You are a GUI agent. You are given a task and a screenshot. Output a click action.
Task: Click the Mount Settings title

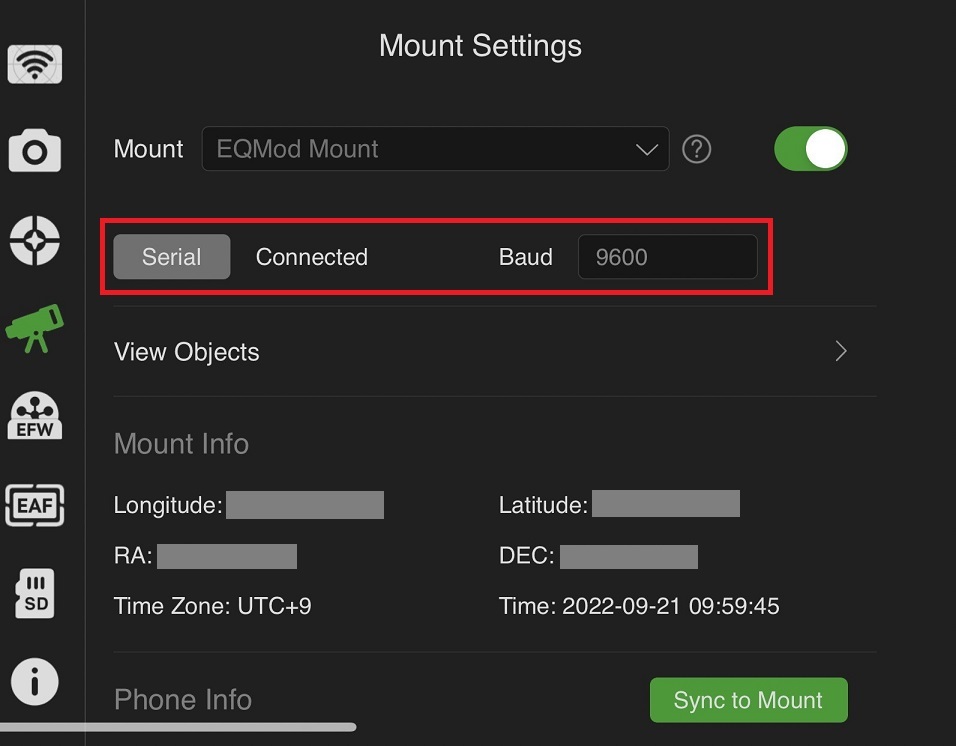tap(480, 46)
